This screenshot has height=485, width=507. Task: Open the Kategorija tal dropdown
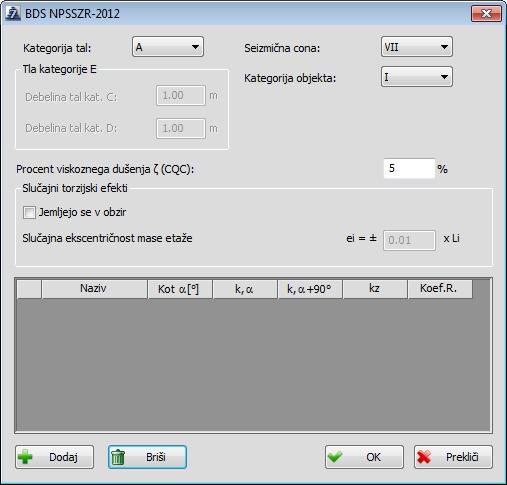pos(168,47)
